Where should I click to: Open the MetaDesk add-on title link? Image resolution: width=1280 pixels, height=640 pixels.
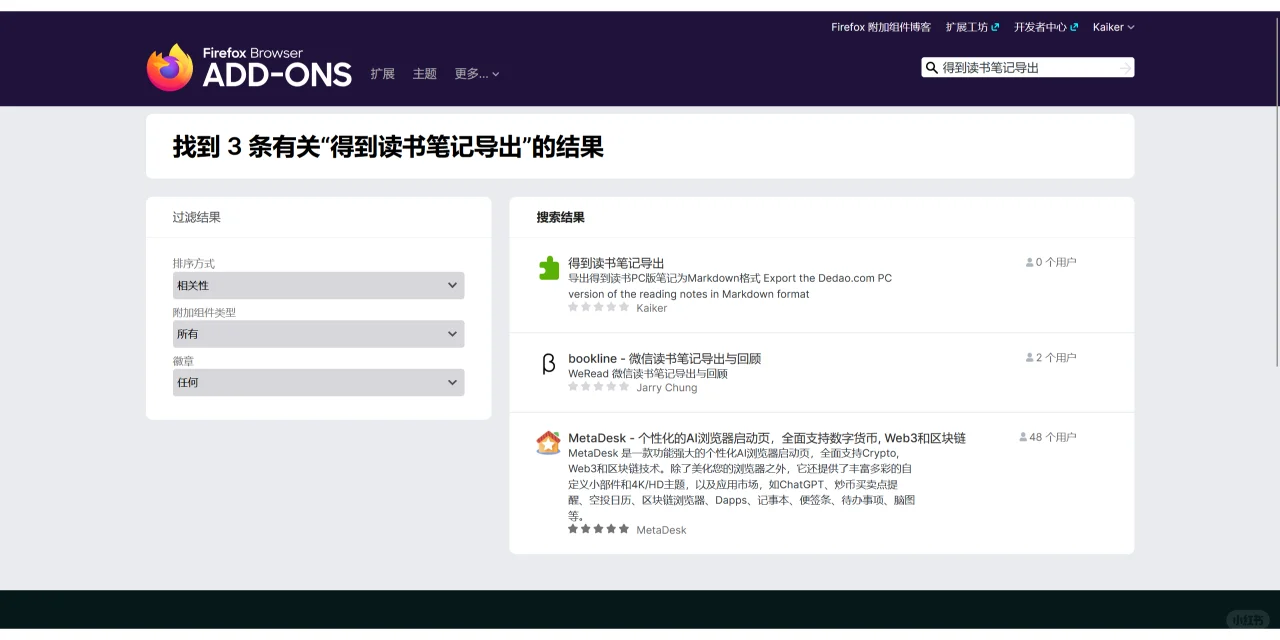coord(767,438)
